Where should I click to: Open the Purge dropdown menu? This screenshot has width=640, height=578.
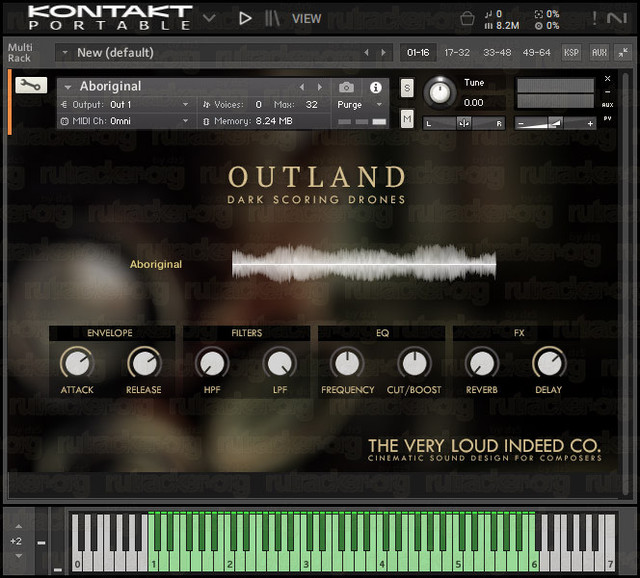point(359,104)
